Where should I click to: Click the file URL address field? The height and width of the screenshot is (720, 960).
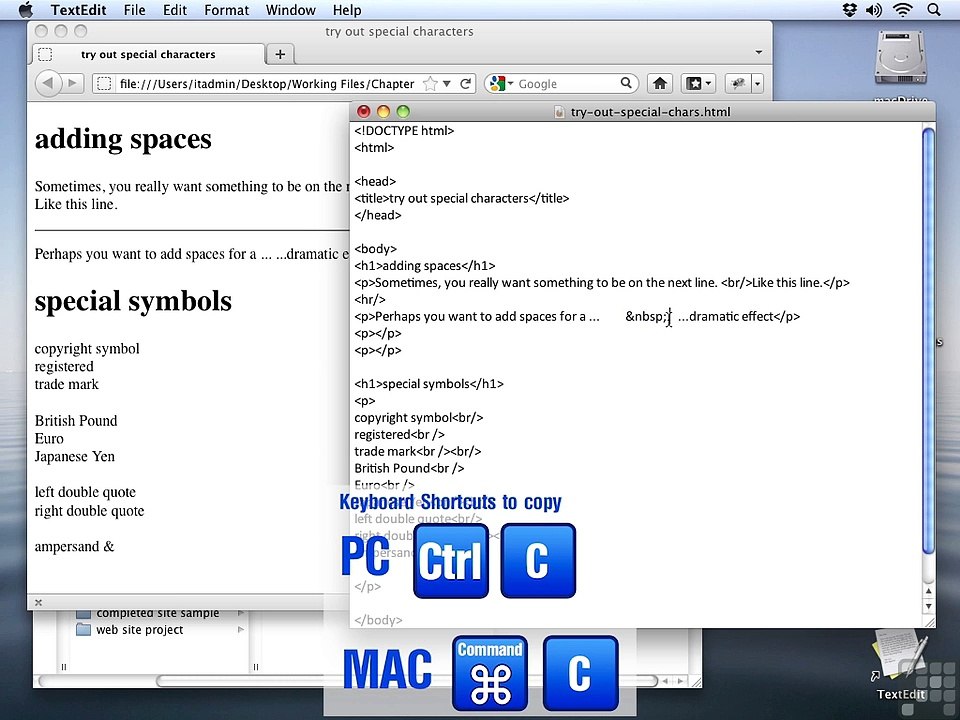tap(267, 84)
